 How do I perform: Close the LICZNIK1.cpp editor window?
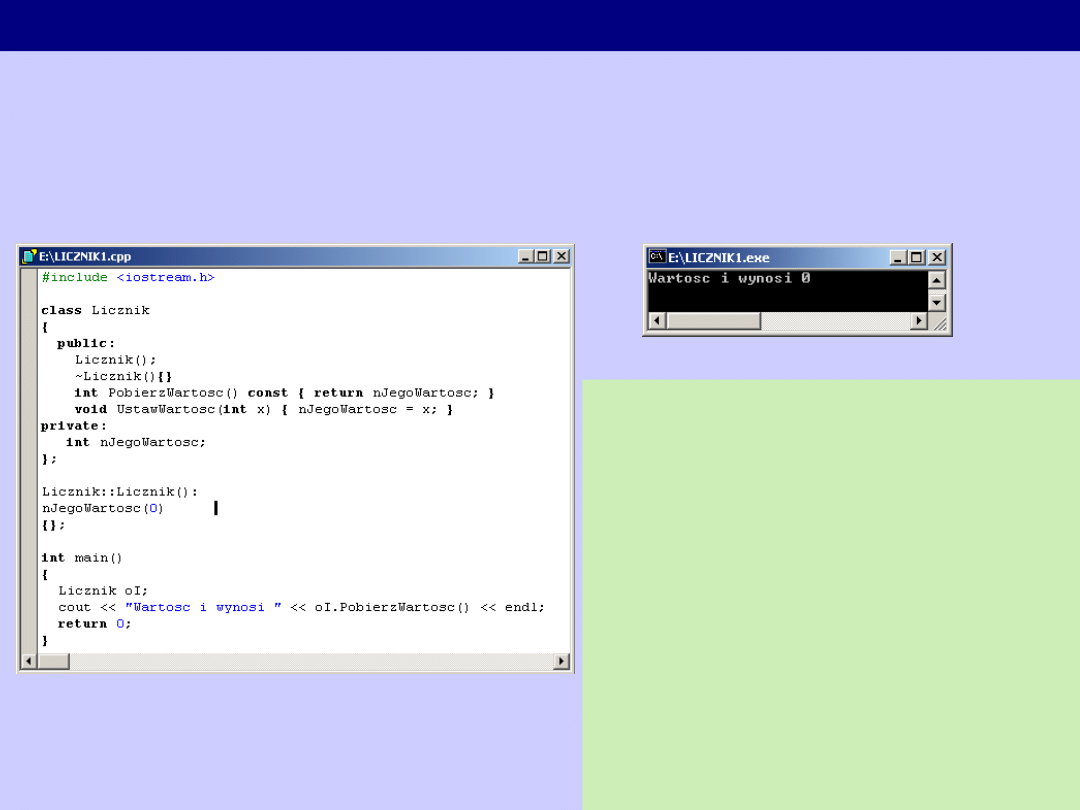[562, 256]
